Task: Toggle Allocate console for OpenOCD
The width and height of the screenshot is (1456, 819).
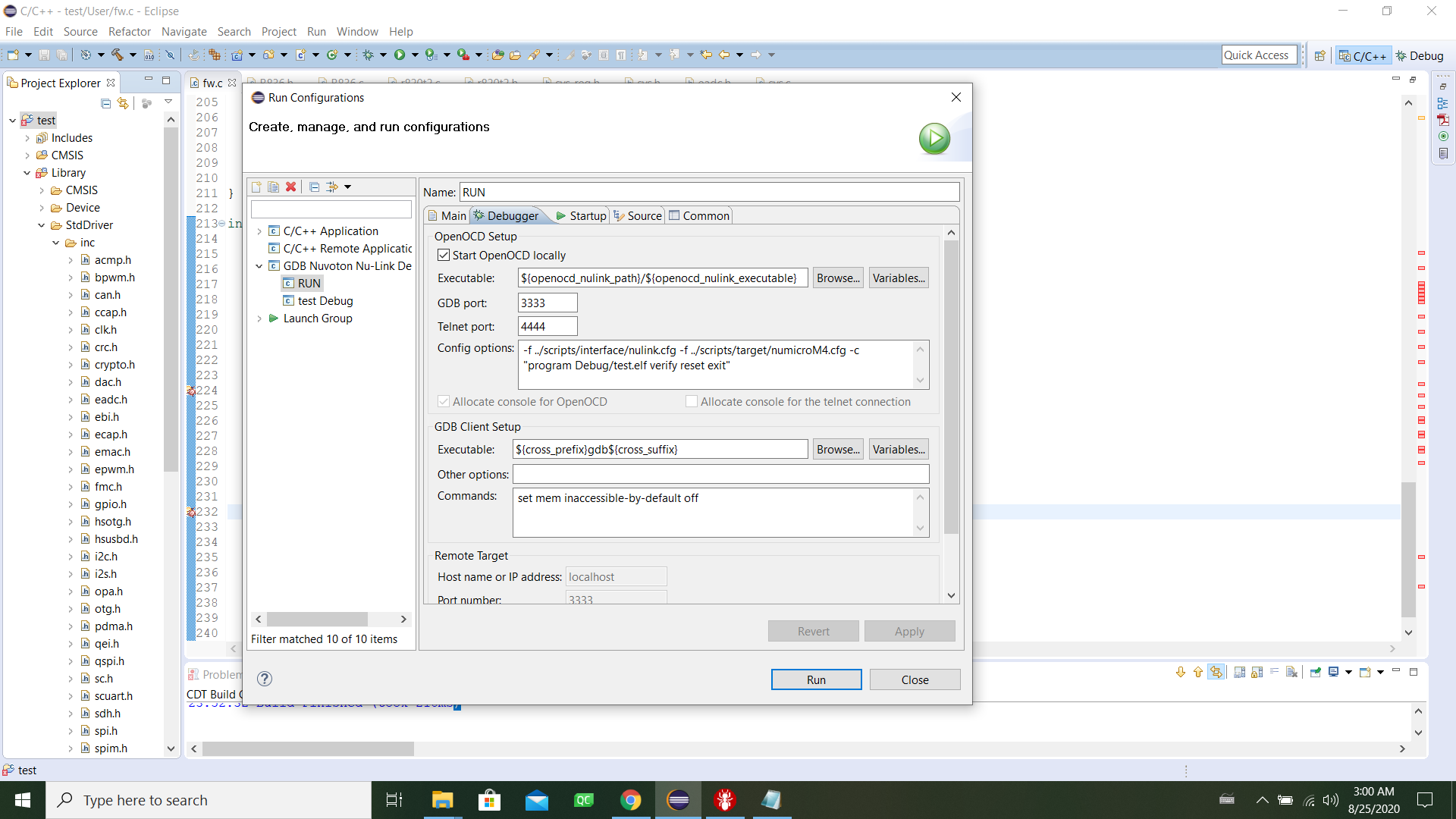Action: [x=442, y=401]
